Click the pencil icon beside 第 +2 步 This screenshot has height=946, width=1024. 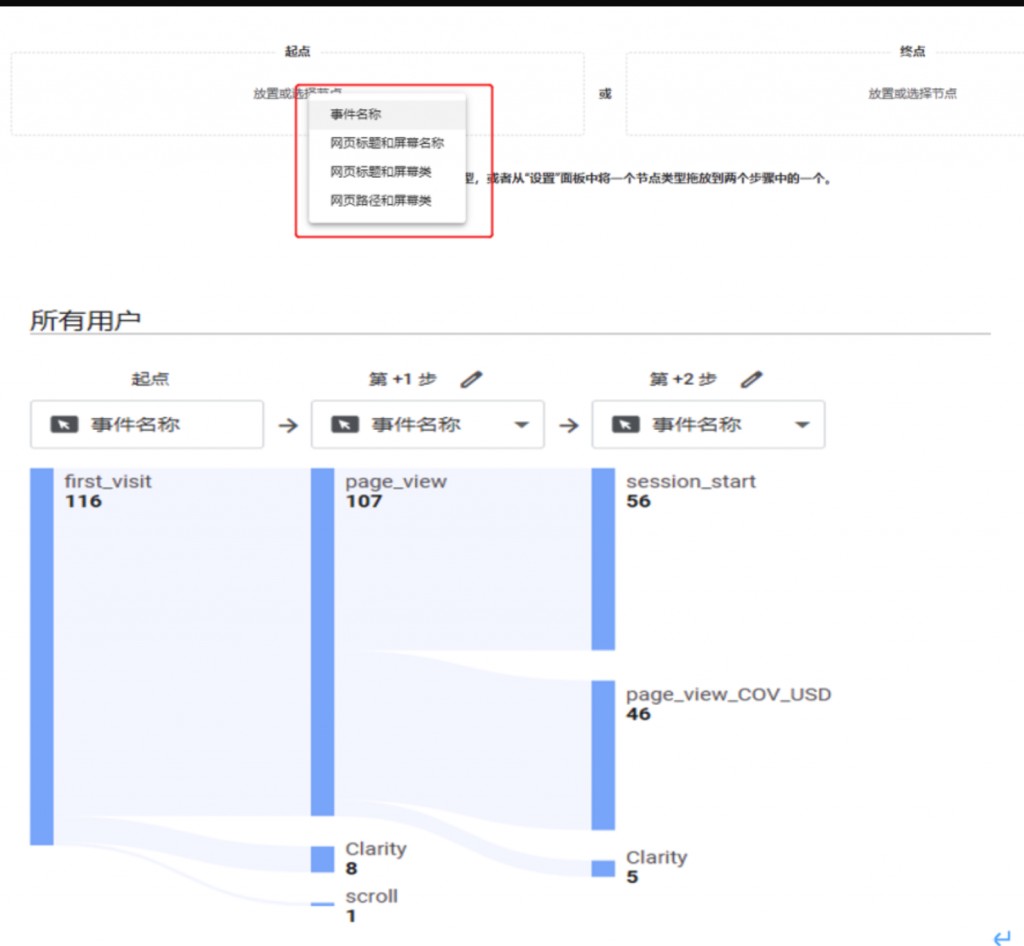752,380
